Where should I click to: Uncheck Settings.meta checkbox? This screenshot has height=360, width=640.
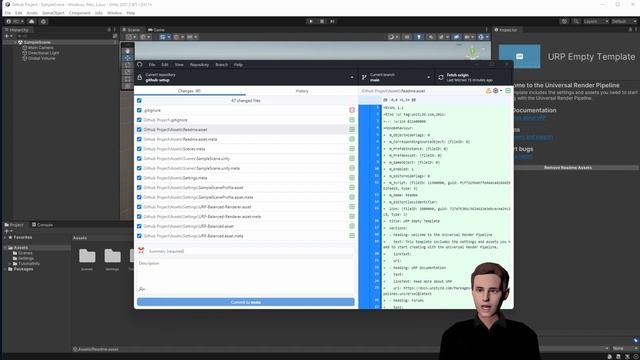pos(139,178)
